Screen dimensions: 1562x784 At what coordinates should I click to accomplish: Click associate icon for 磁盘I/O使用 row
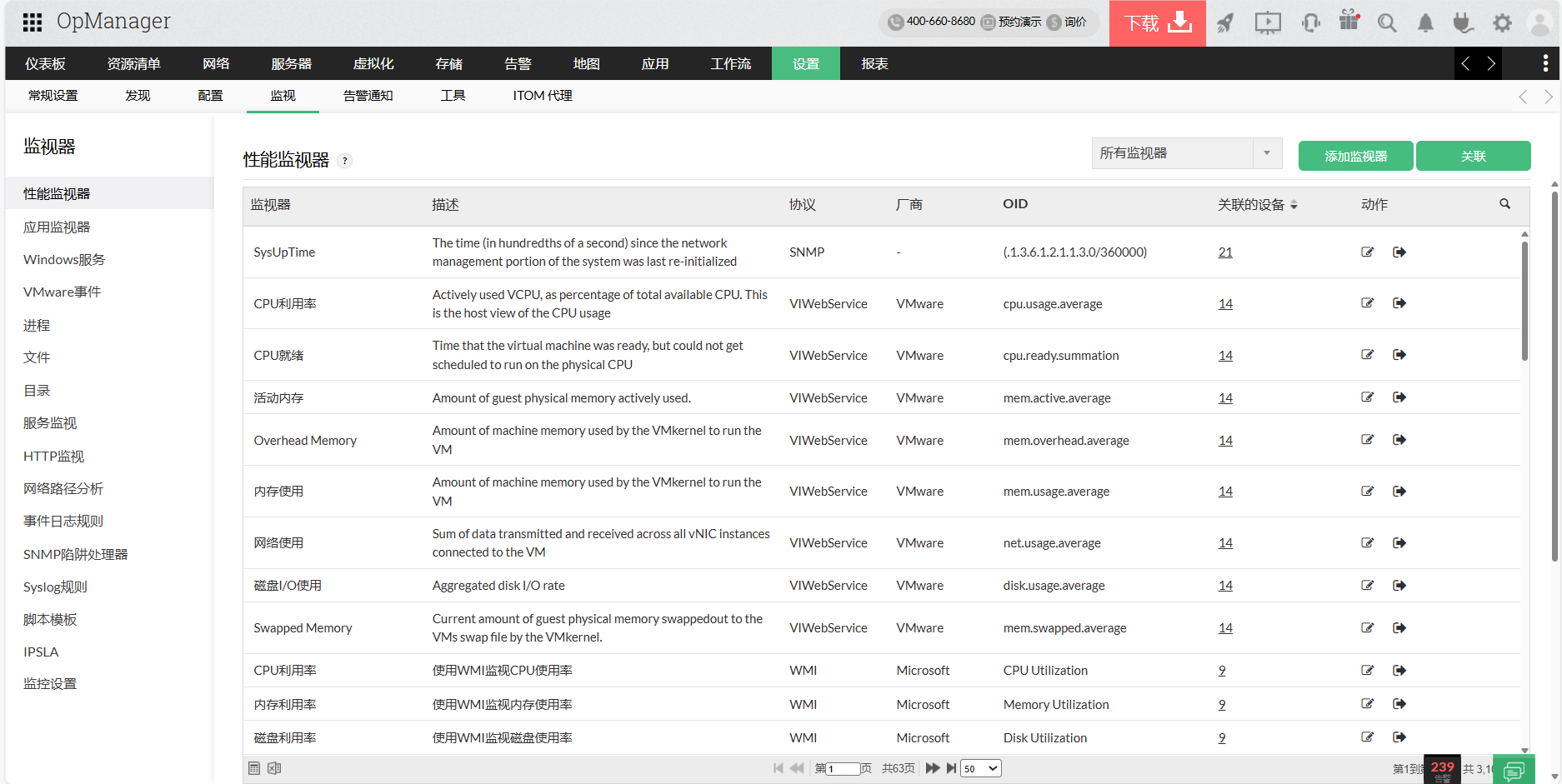pyautogui.click(x=1399, y=586)
